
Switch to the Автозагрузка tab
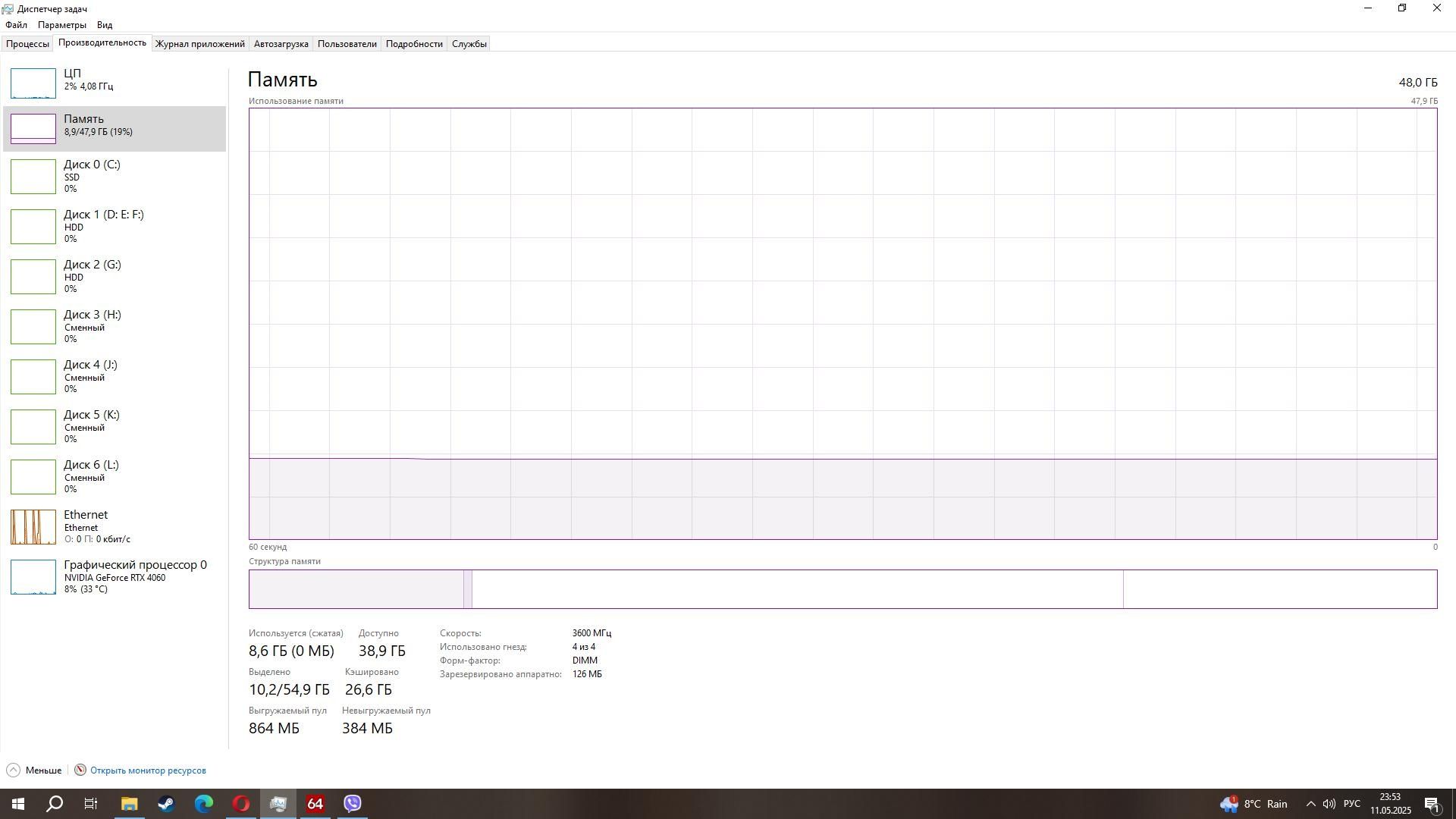click(x=281, y=44)
